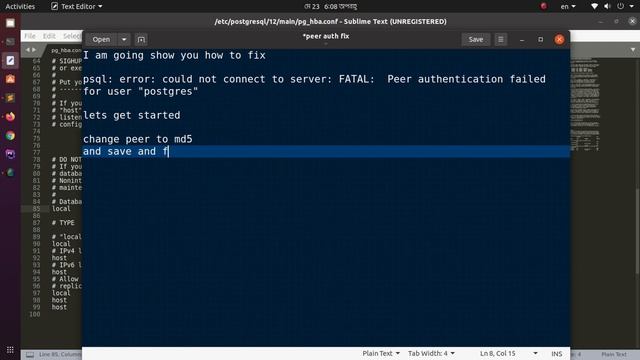Viewport: 640px width, 360px height.
Task: Click the red recording indicator in top bar
Action: click(x=544, y=6)
